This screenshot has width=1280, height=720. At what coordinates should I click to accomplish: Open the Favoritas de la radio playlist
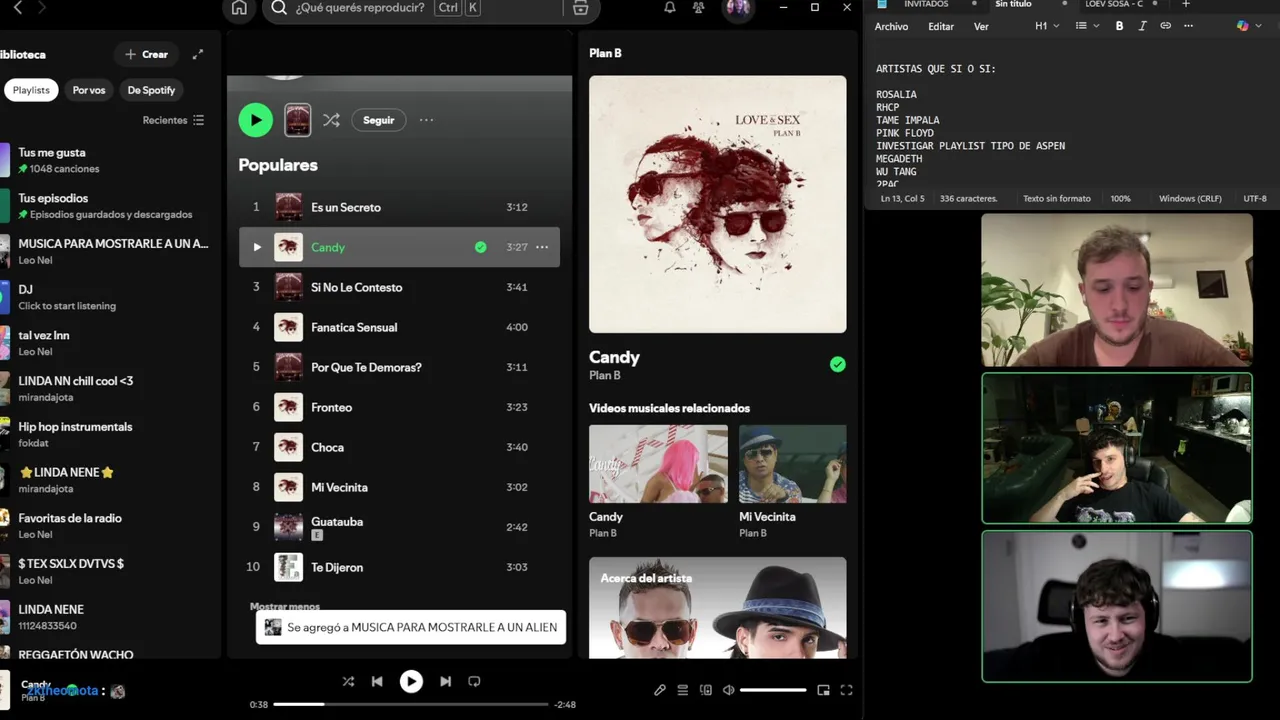point(110,525)
